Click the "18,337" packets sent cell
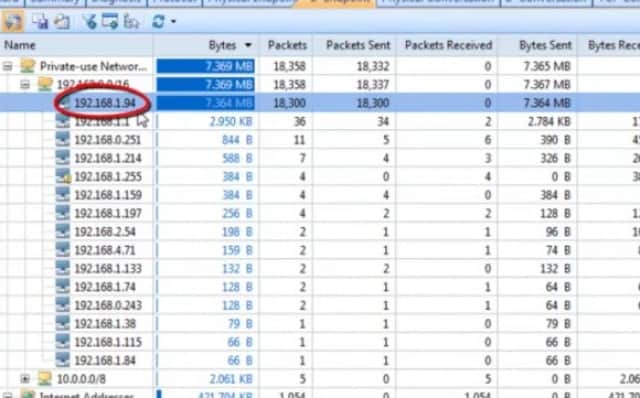 [x=373, y=84]
